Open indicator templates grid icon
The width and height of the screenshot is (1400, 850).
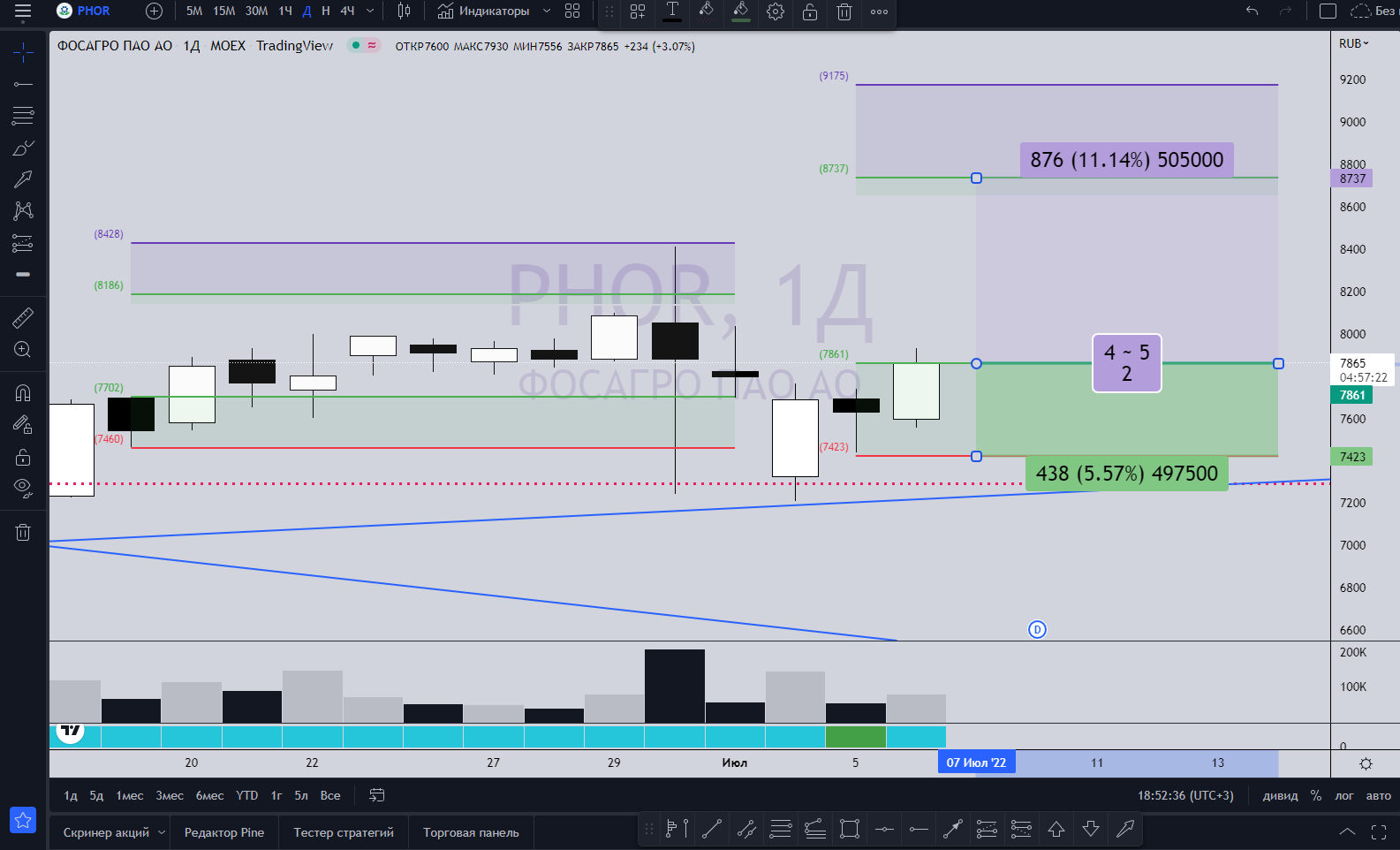click(x=572, y=11)
